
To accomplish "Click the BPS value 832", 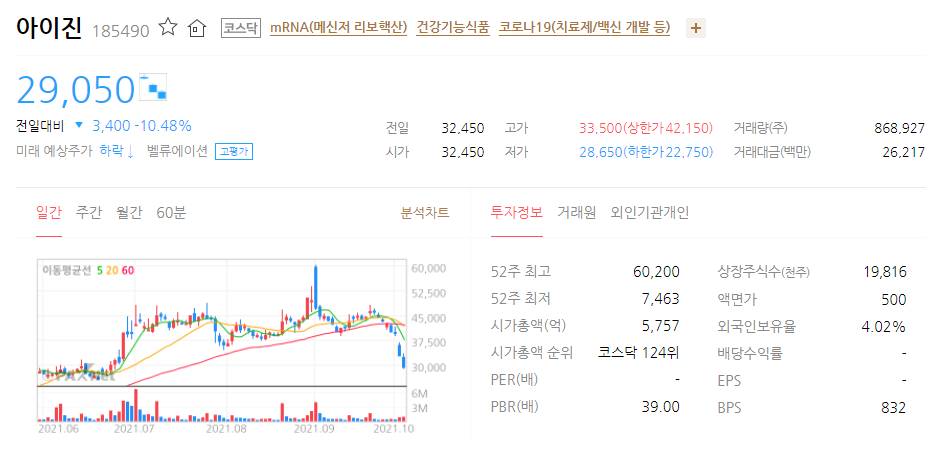I will (894, 408).
